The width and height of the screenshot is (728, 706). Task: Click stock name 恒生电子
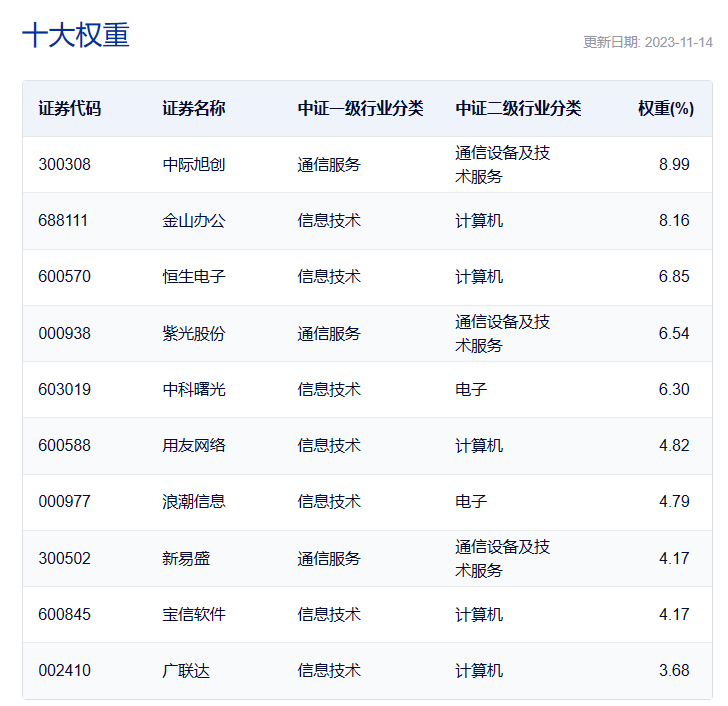[x=194, y=277]
